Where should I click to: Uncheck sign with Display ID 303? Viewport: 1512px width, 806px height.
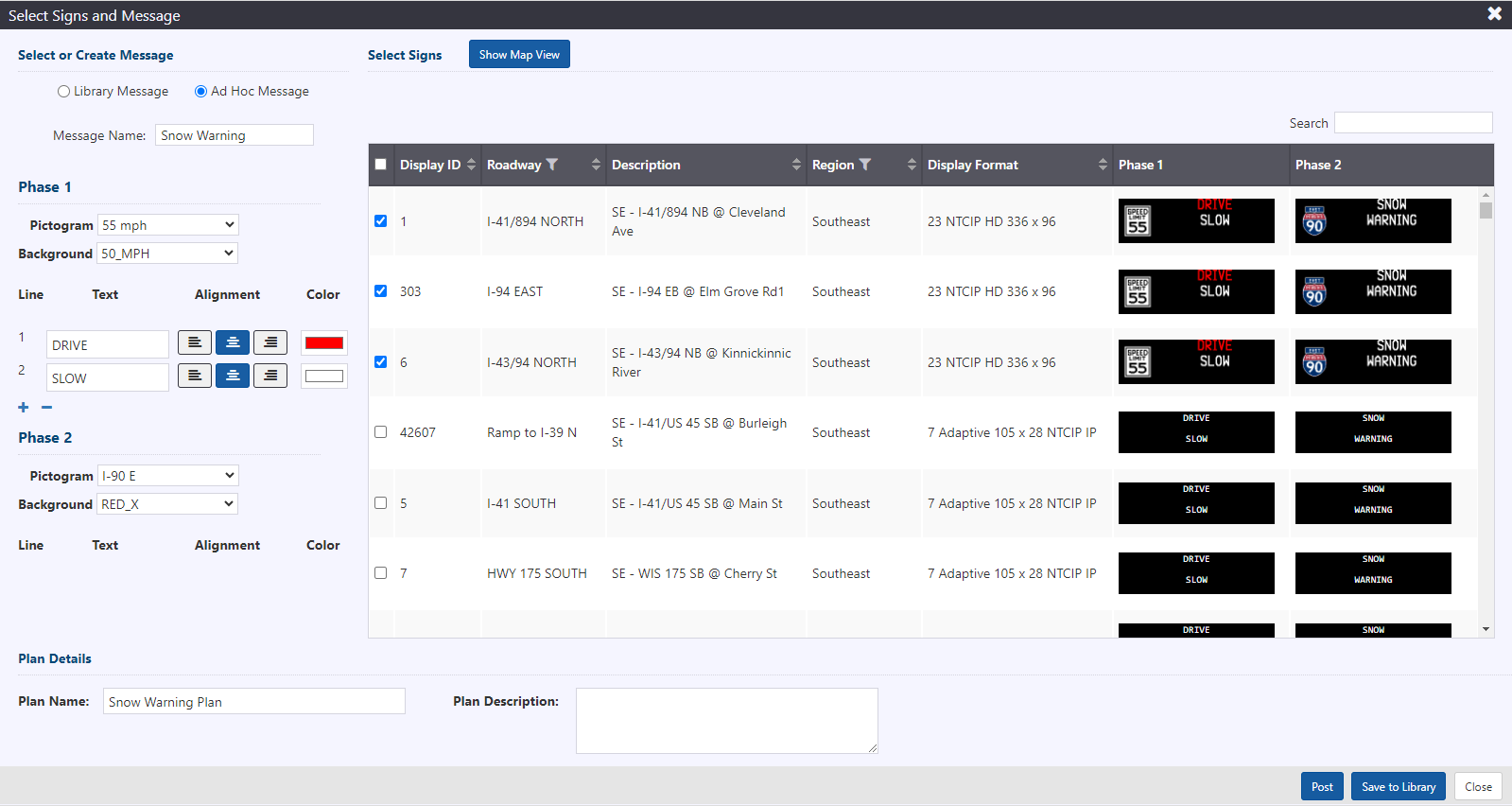tap(381, 290)
